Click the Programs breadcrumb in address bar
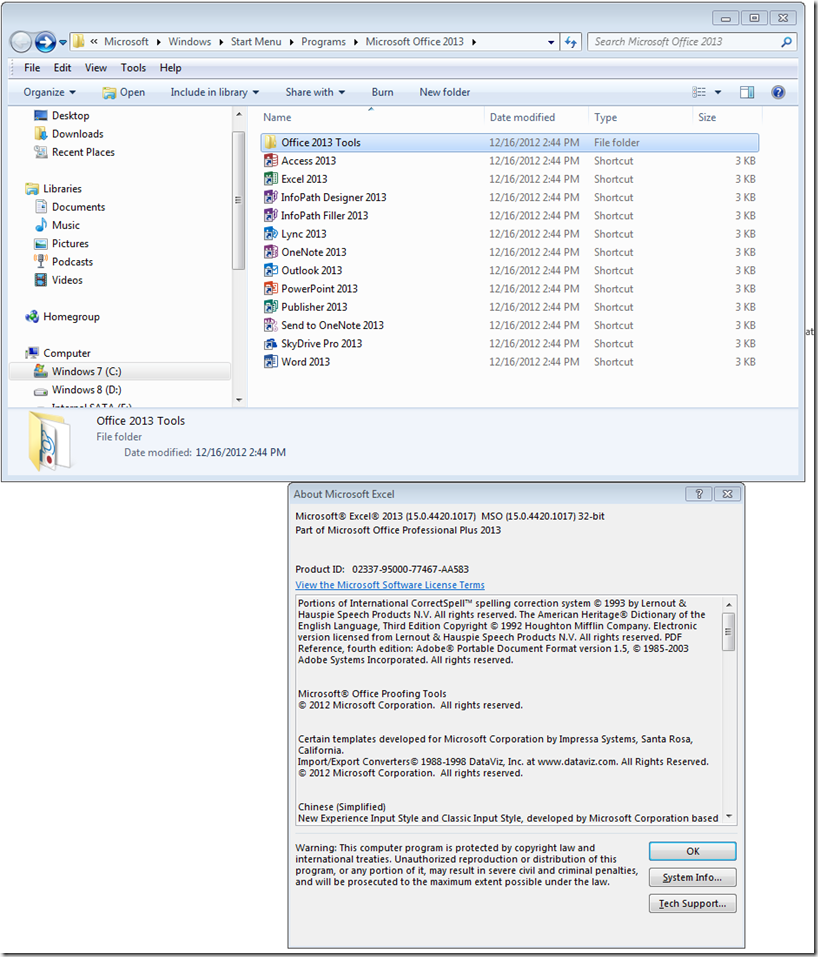The height and width of the screenshot is (957, 818). (x=323, y=42)
